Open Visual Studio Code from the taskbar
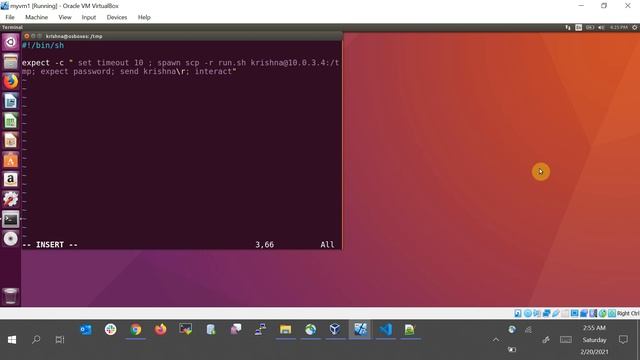Viewport: 640px width, 360px height. 385,329
